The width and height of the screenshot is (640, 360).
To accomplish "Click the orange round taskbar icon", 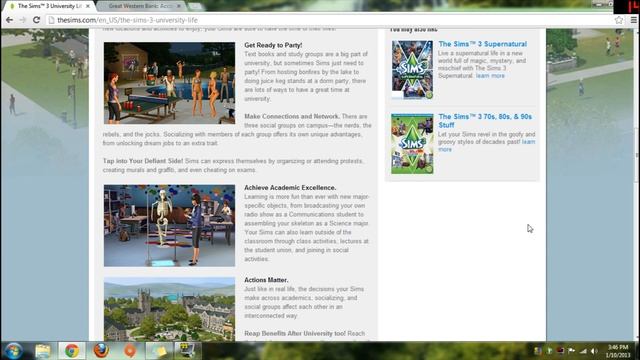I will [x=130, y=351].
